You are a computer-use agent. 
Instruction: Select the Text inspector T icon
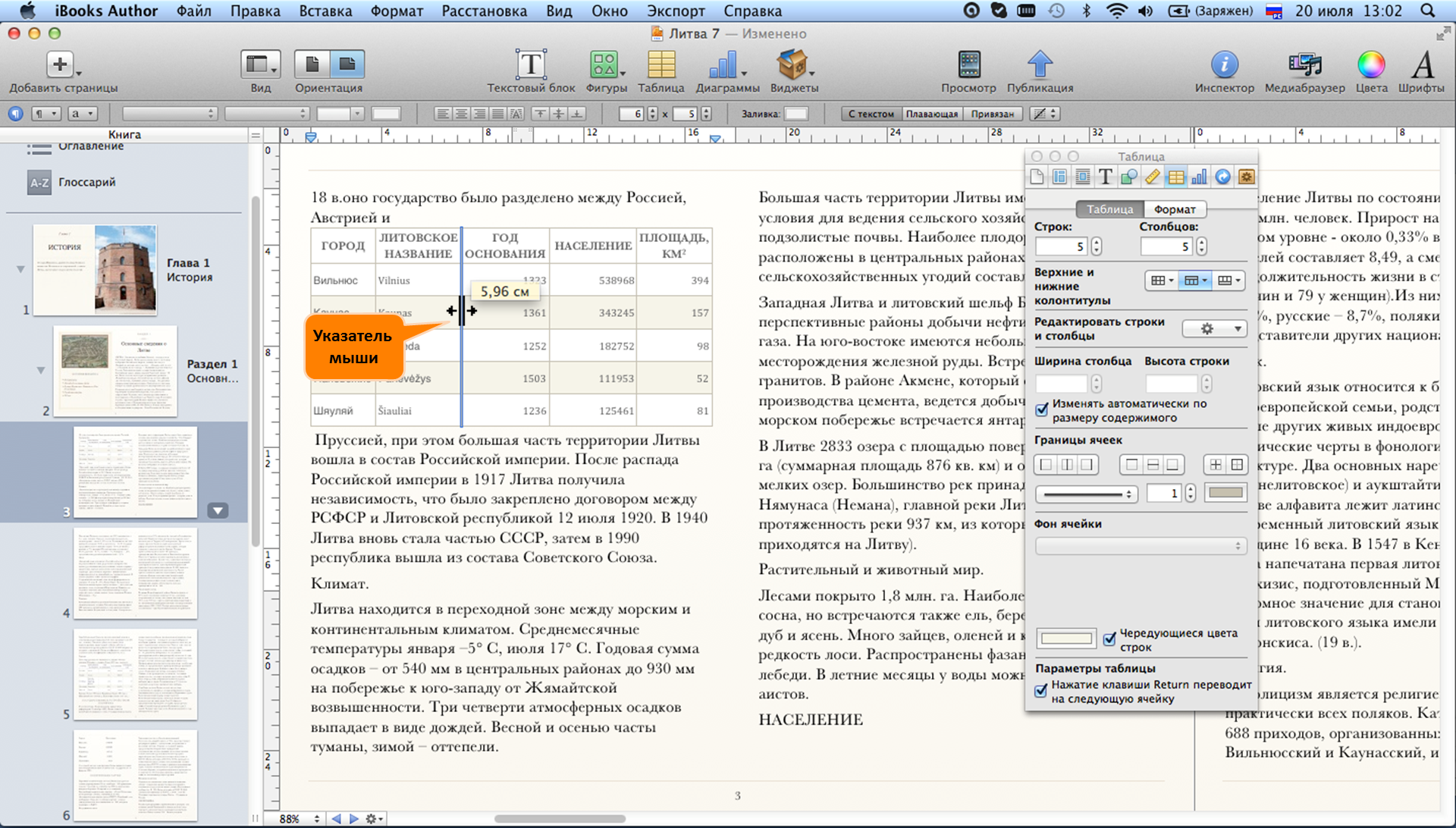click(x=1106, y=177)
